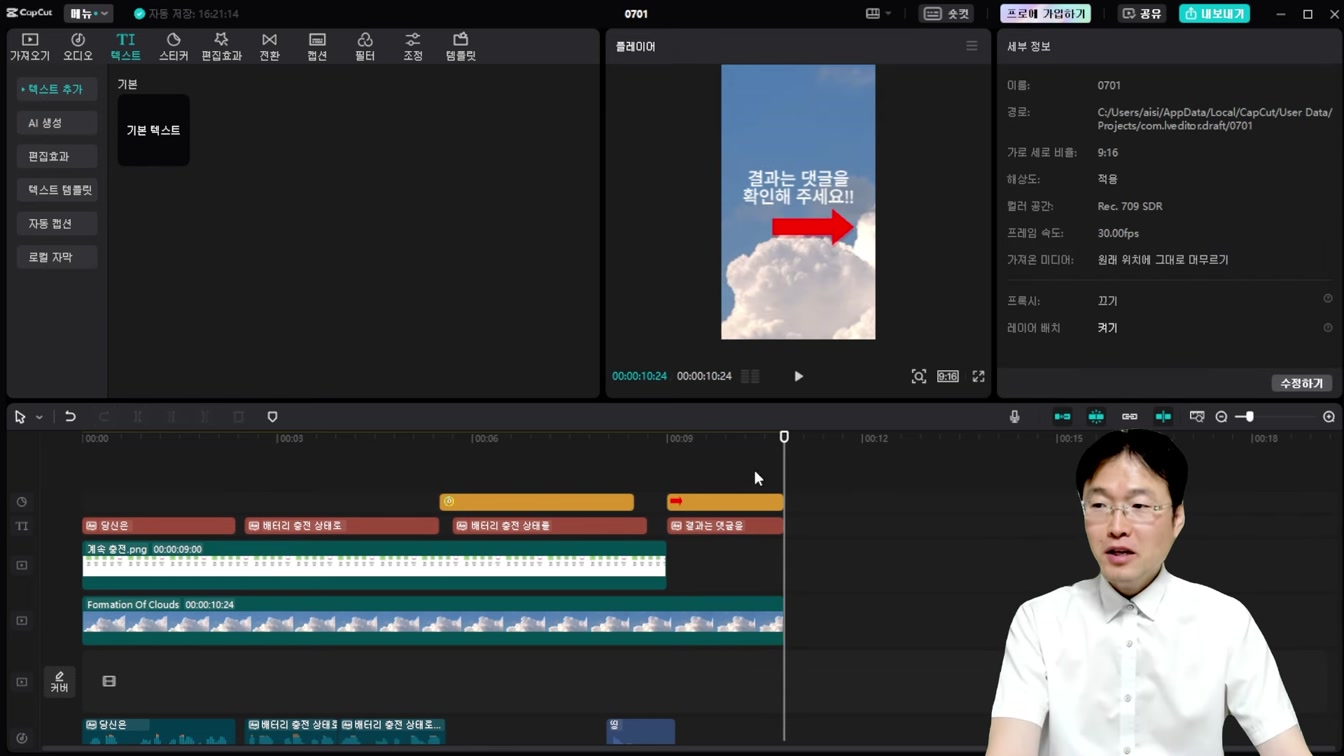Select the 딩 audio clip

click(641, 731)
